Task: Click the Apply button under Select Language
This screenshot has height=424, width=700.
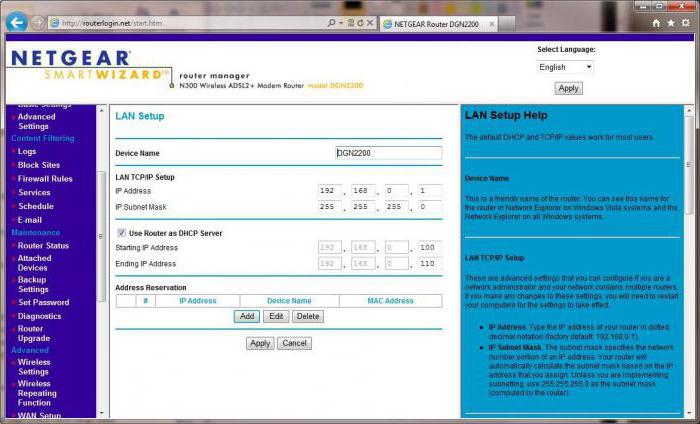Action: [x=568, y=88]
